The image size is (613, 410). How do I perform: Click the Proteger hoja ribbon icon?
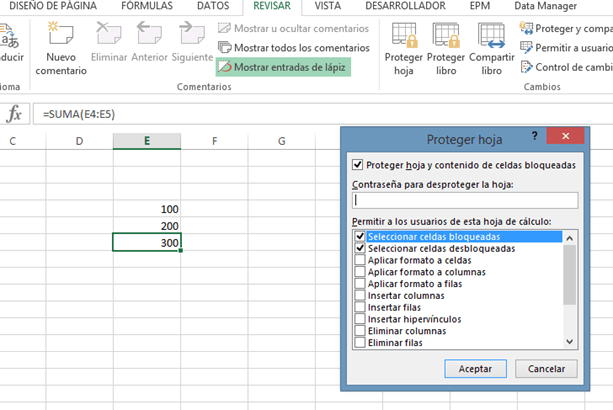click(404, 36)
